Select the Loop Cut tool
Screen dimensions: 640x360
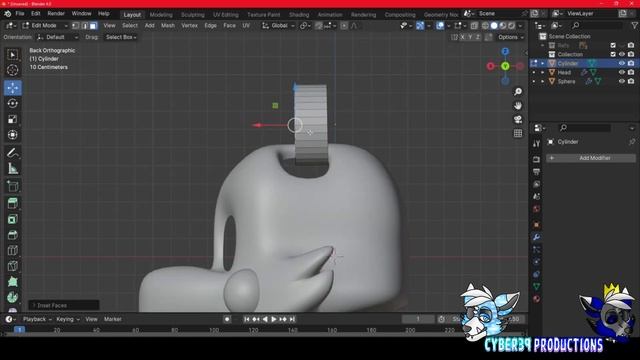point(13,251)
